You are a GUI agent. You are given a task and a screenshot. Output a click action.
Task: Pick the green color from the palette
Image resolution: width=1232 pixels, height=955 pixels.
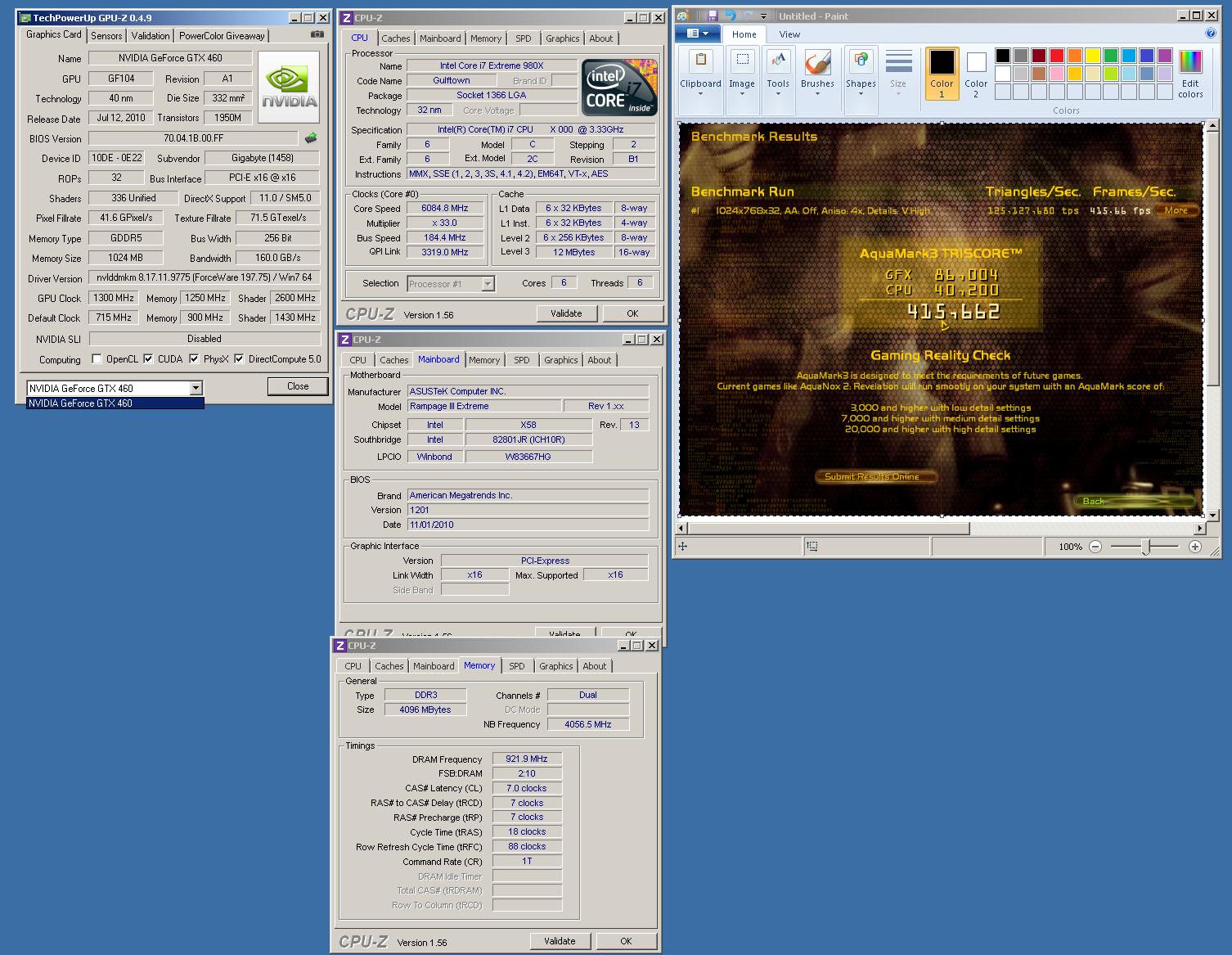point(1110,56)
